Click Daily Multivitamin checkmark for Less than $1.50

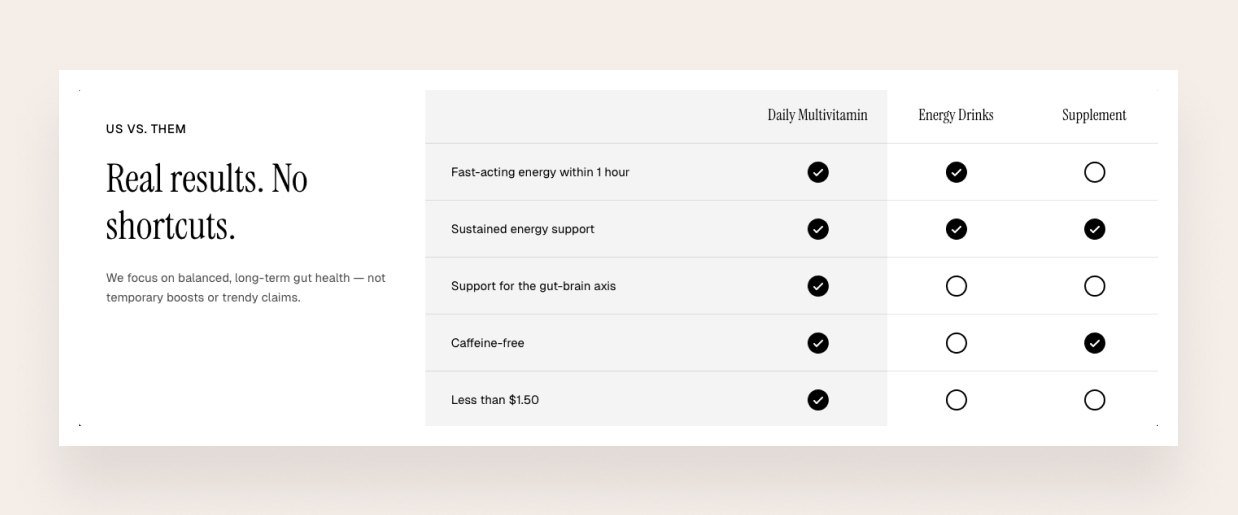(x=818, y=400)
